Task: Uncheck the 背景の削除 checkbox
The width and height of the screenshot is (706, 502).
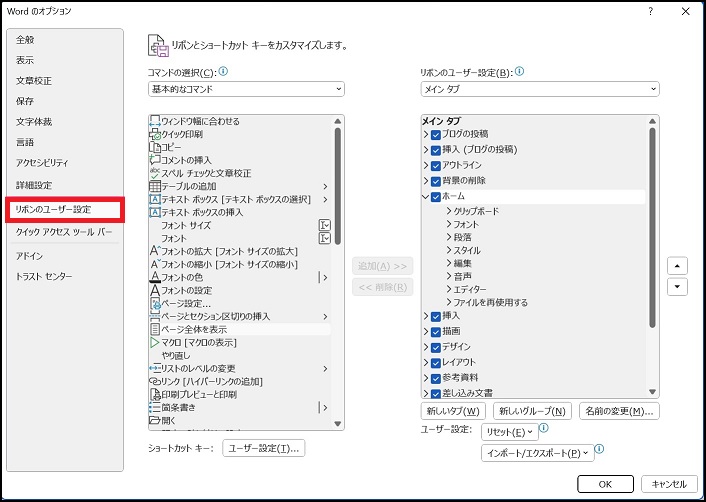Action: pos(435,181)
